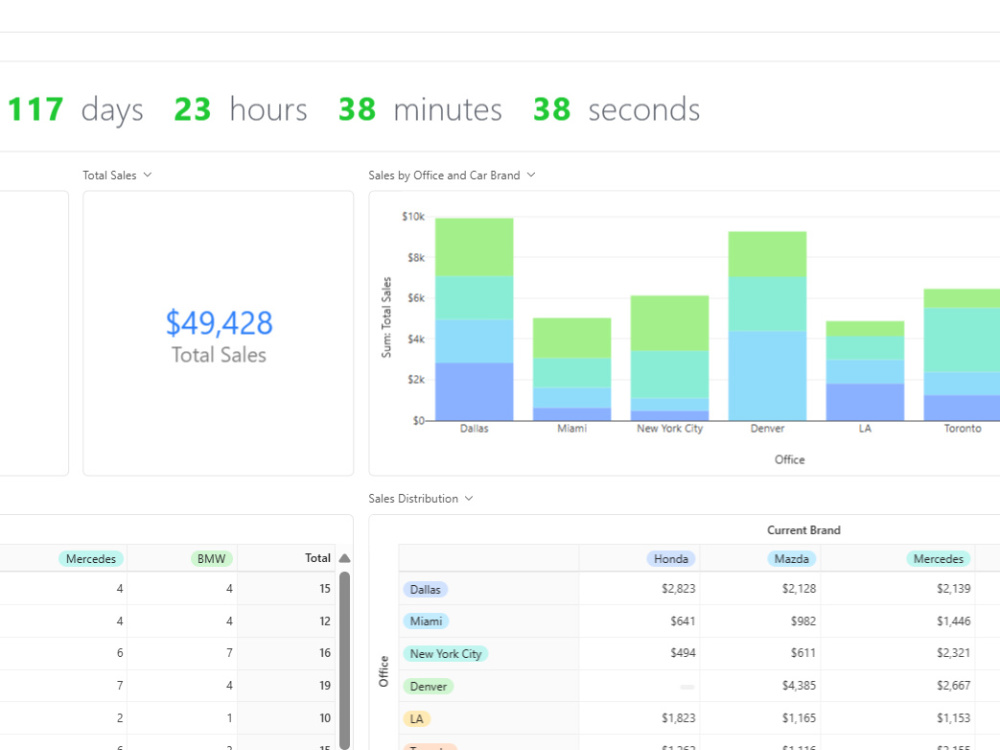This screenshot has width=1000, height=750.
Task: Click the Miami office row label
Action: 426,621
